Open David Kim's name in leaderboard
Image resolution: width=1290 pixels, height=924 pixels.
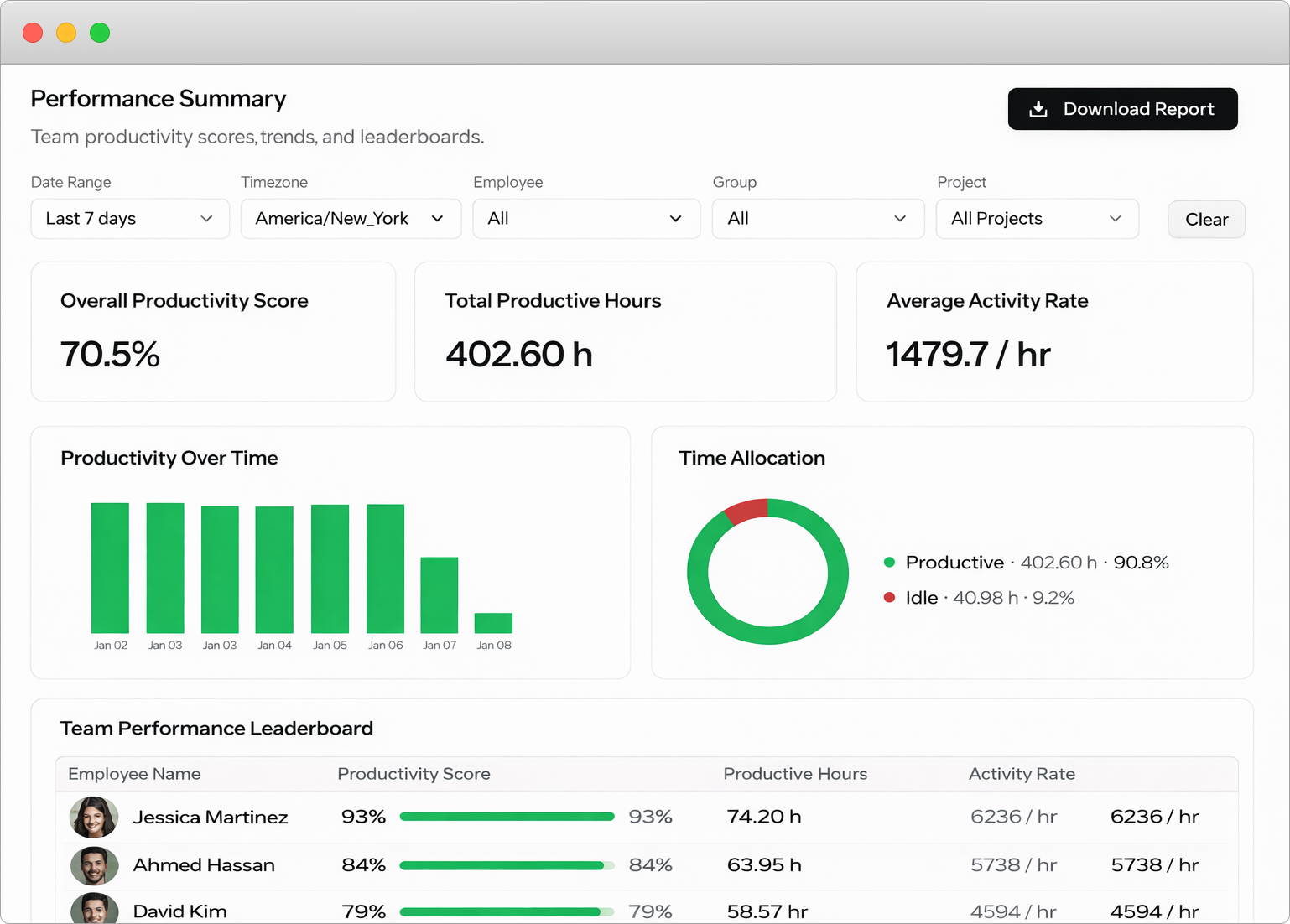click(x=179, y=911)
